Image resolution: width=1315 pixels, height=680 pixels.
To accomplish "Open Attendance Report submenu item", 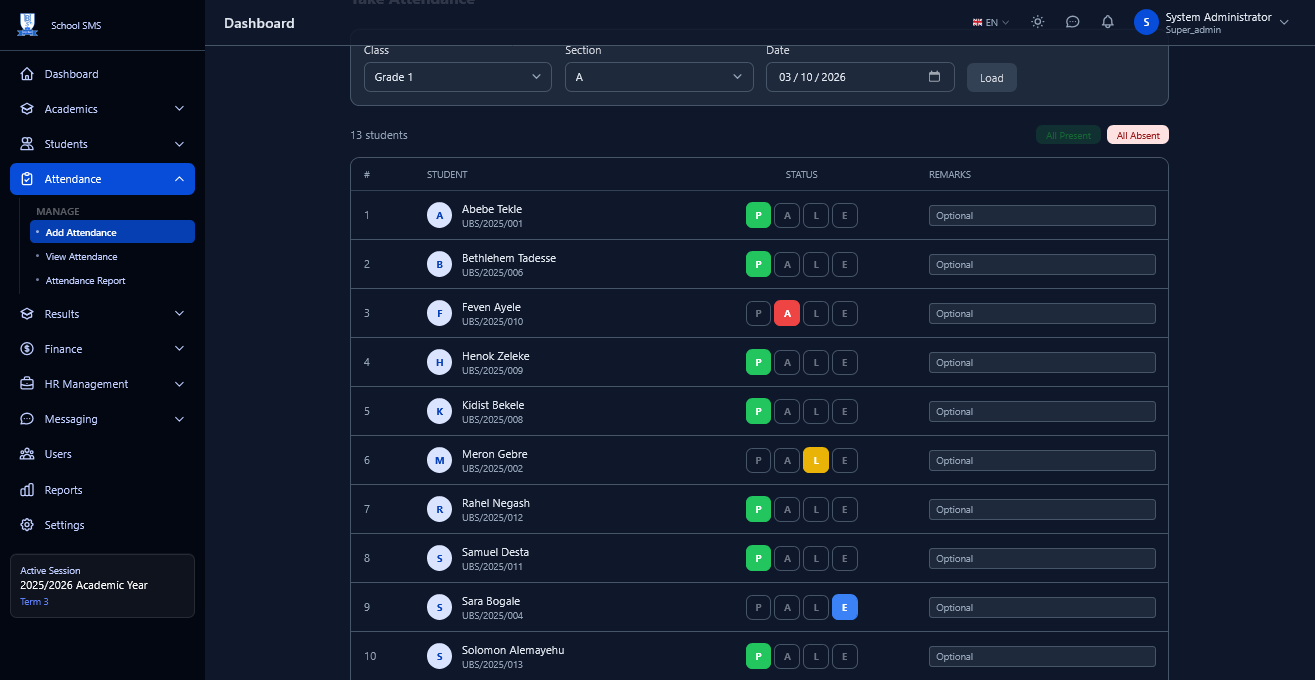I will point(112,281).
